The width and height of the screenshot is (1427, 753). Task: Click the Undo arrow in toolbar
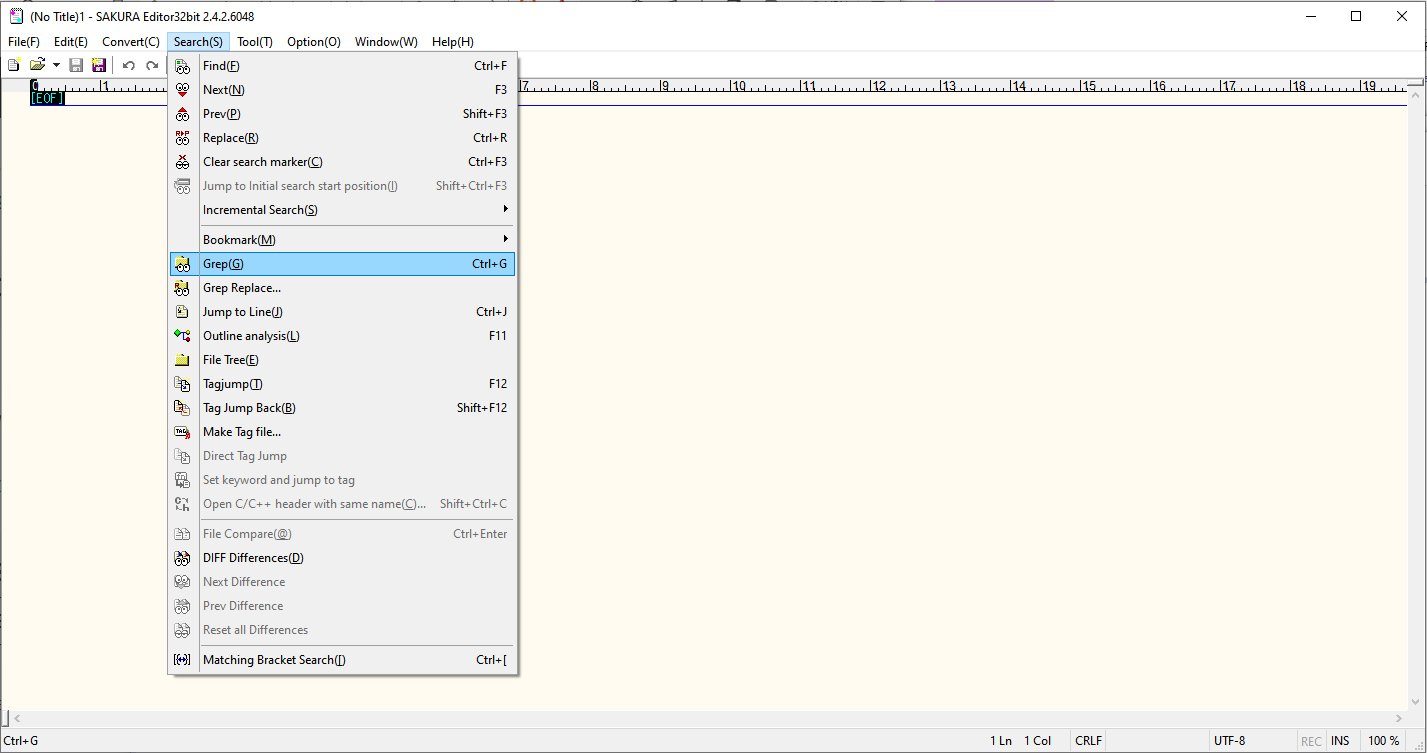point(129,65)
